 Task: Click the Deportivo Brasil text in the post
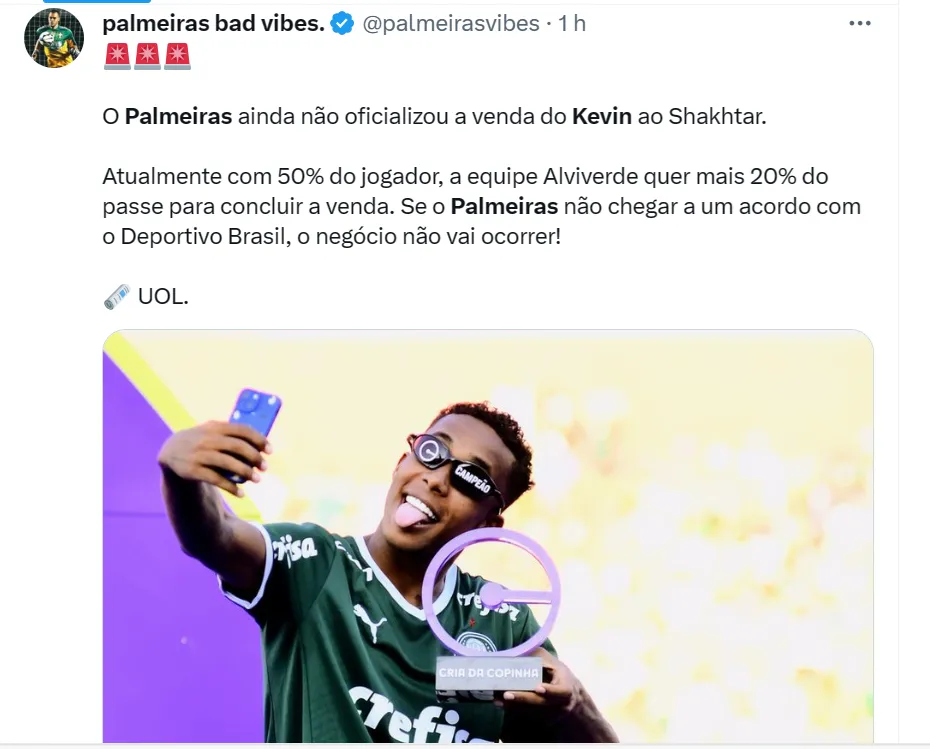point(203,237)
